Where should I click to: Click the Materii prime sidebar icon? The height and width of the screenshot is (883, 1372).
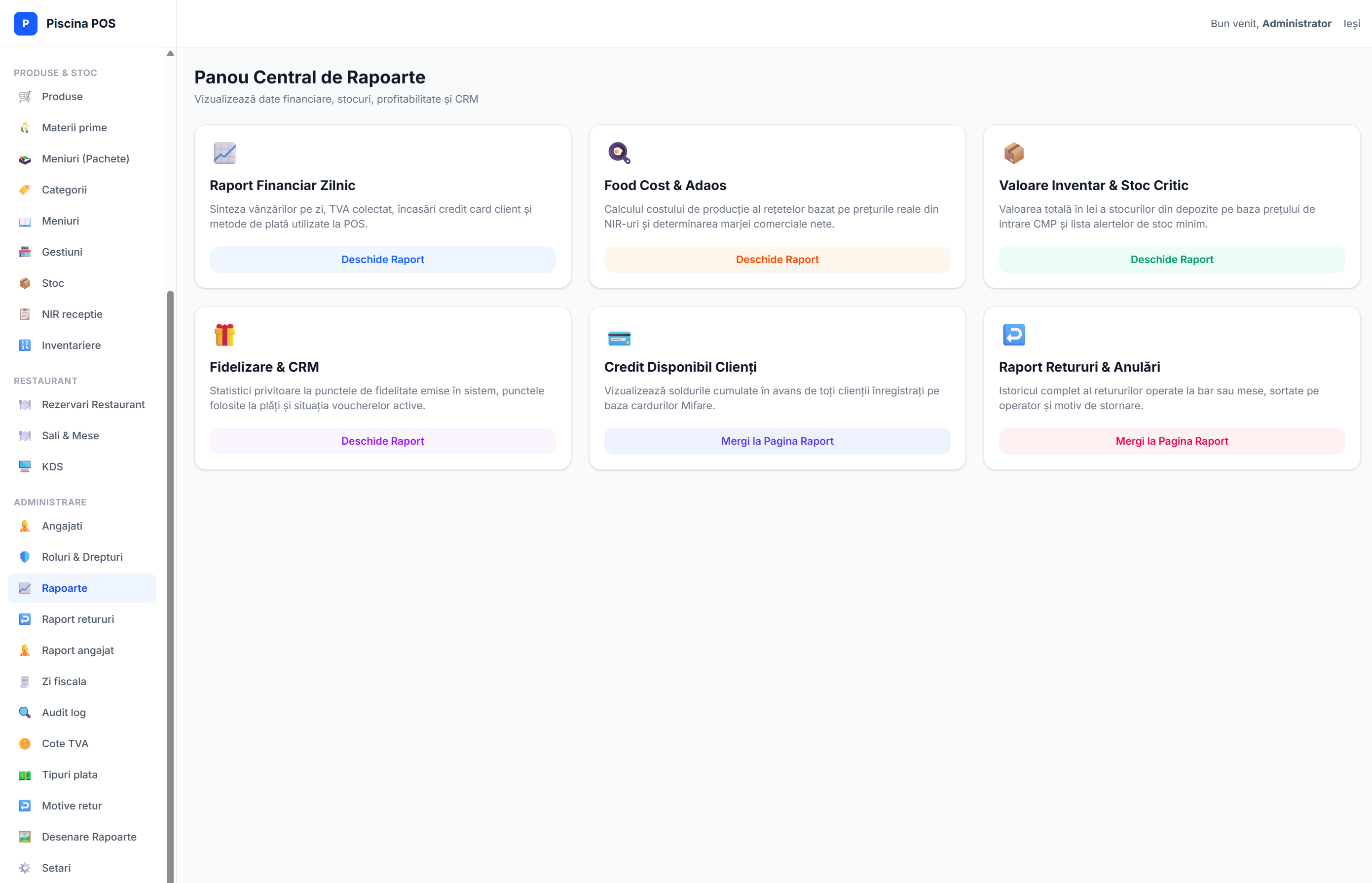25,127
